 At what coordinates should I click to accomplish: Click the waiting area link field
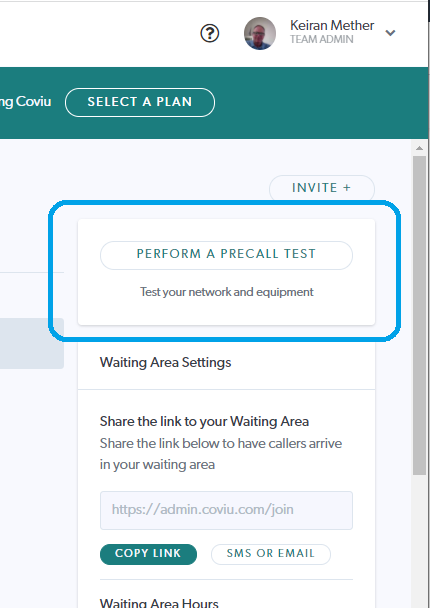[226, 510]
